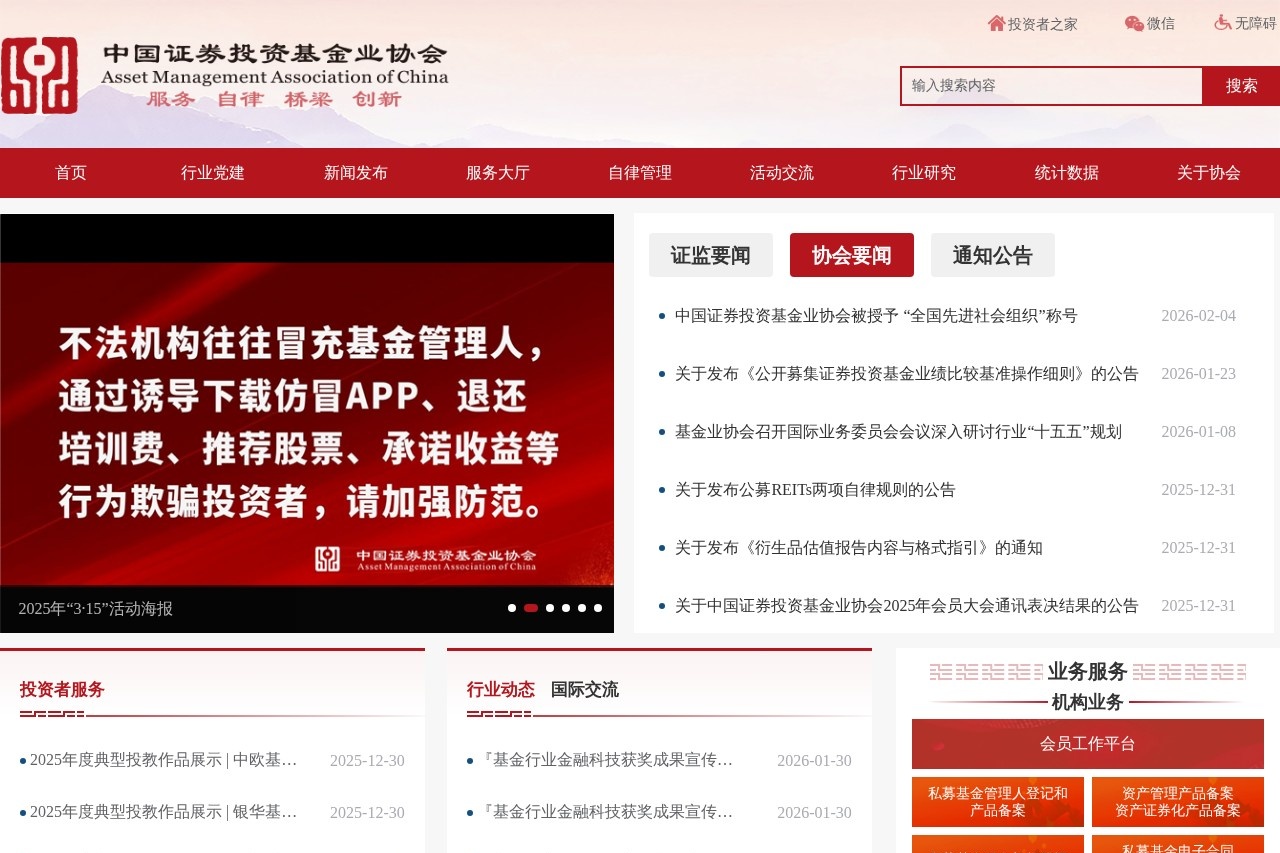Click the 2025年“3·15”活动海报 caption

96,609
